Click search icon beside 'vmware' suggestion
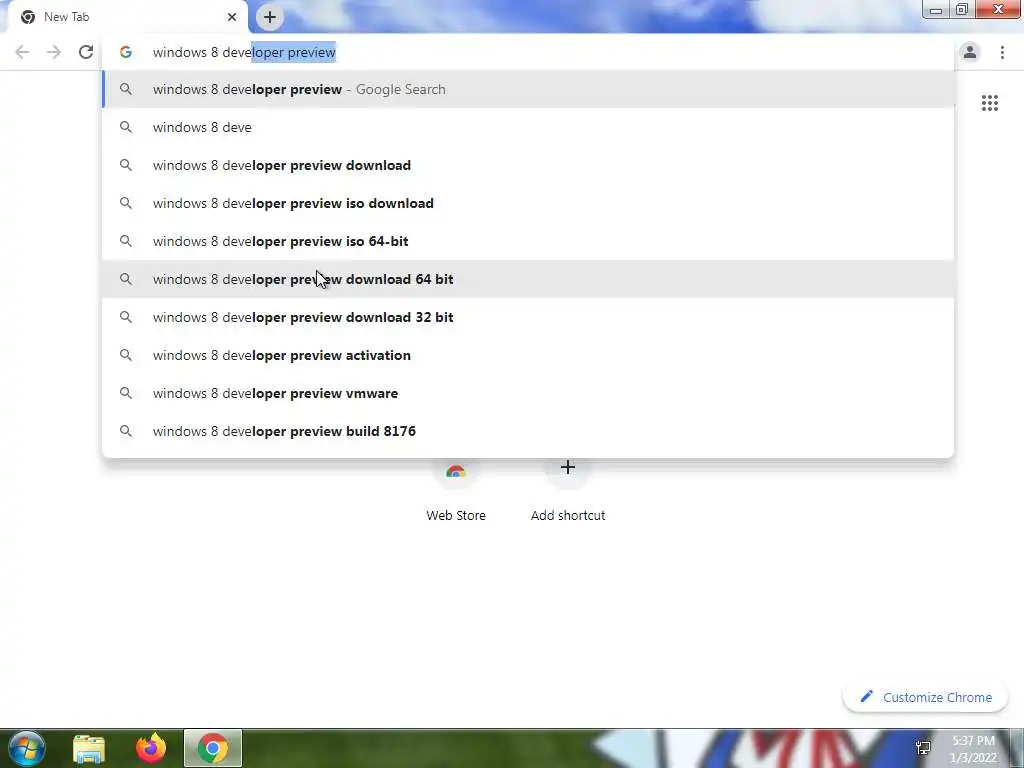 tap(126, 393)
